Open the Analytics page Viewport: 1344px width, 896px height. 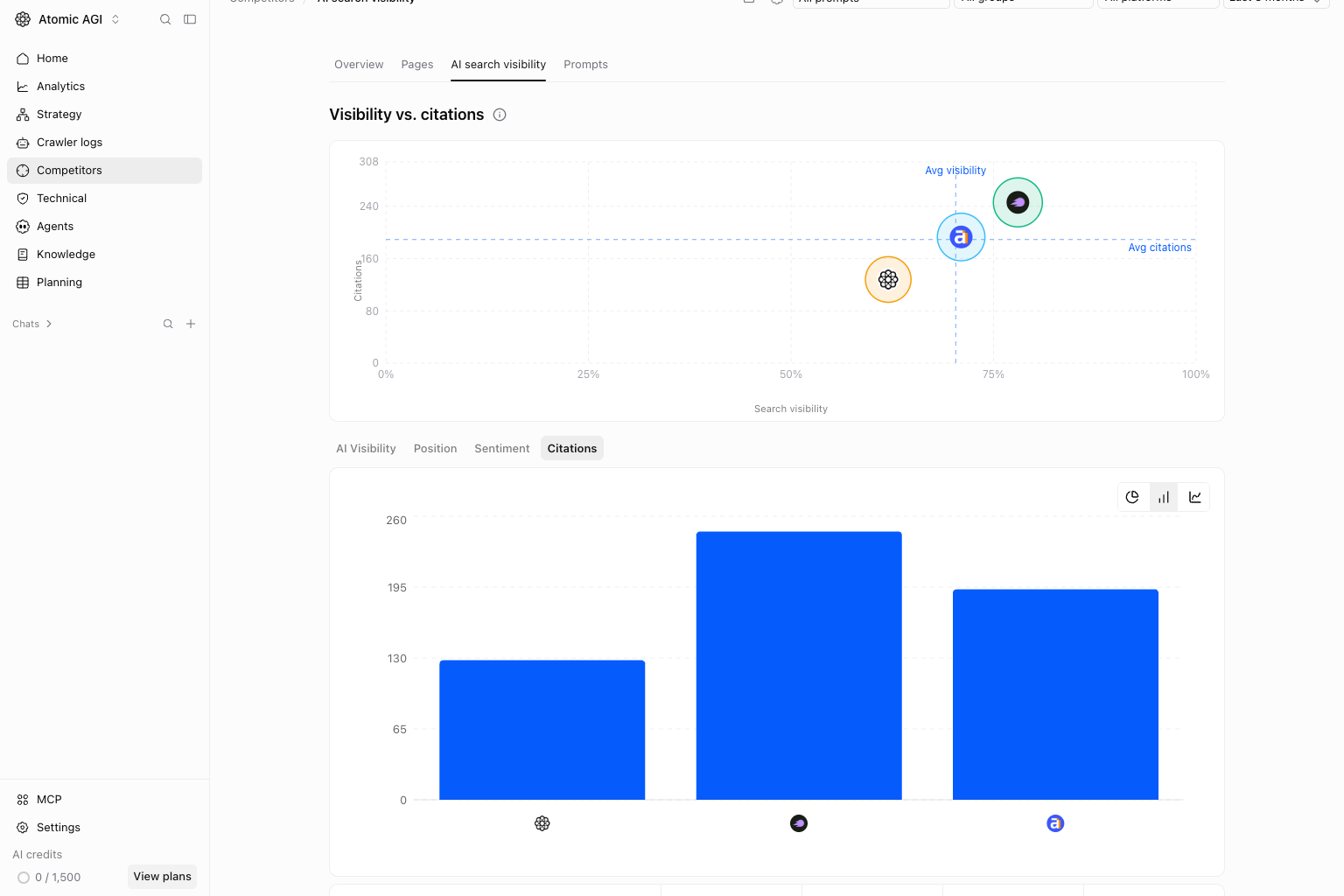[x=104, y=87]
